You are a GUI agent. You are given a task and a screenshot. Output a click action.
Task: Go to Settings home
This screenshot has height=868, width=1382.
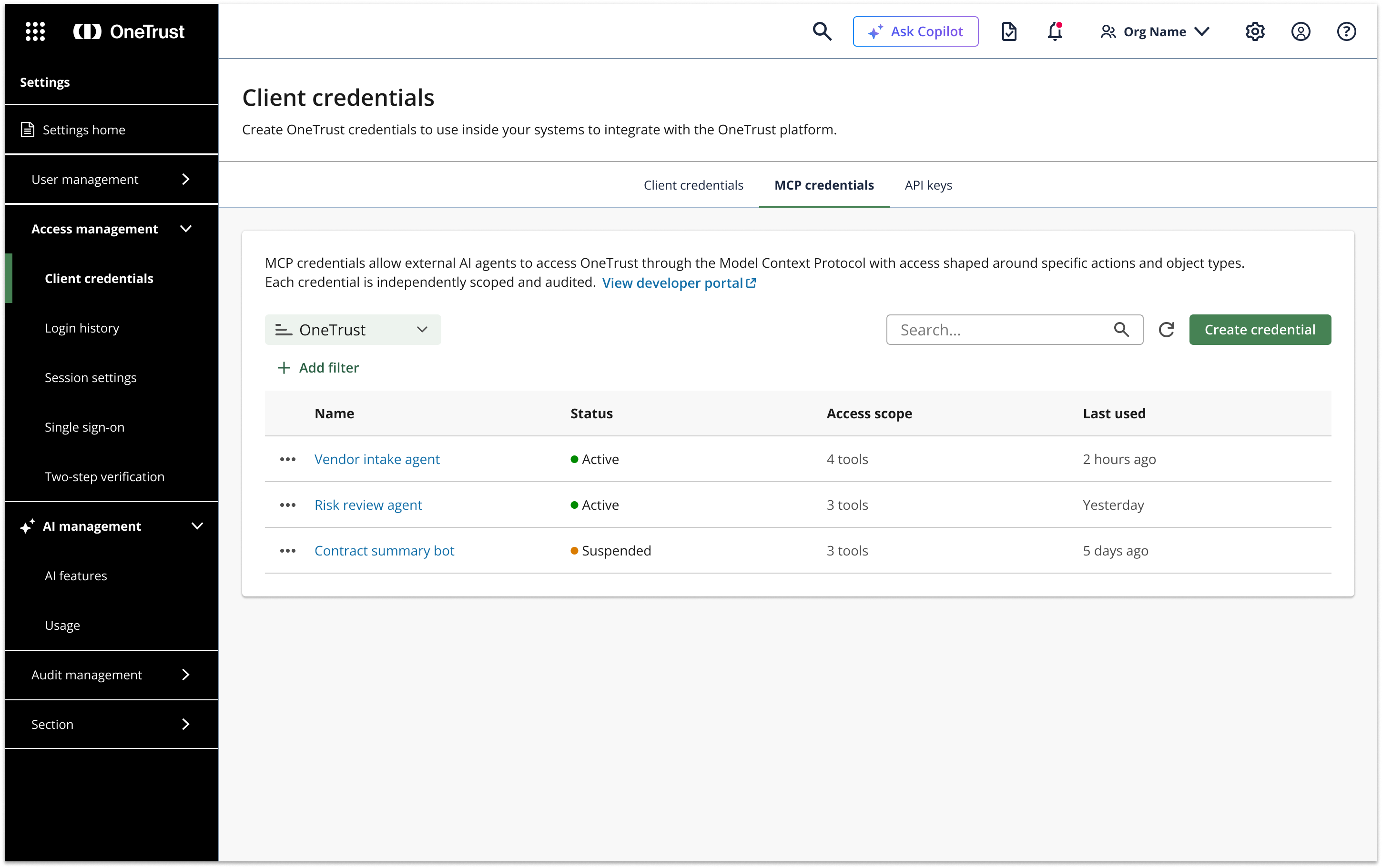click(112, 130)
